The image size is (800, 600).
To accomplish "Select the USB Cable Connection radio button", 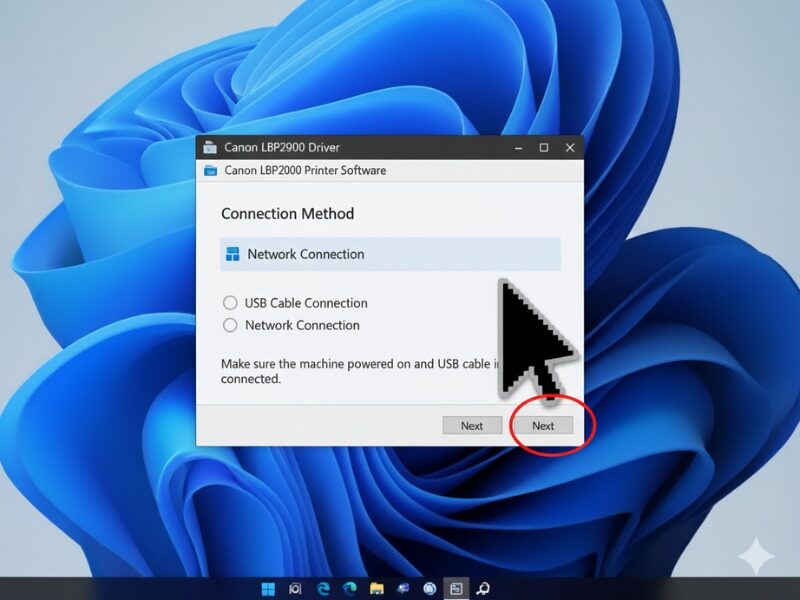I will tap(230, 303).
